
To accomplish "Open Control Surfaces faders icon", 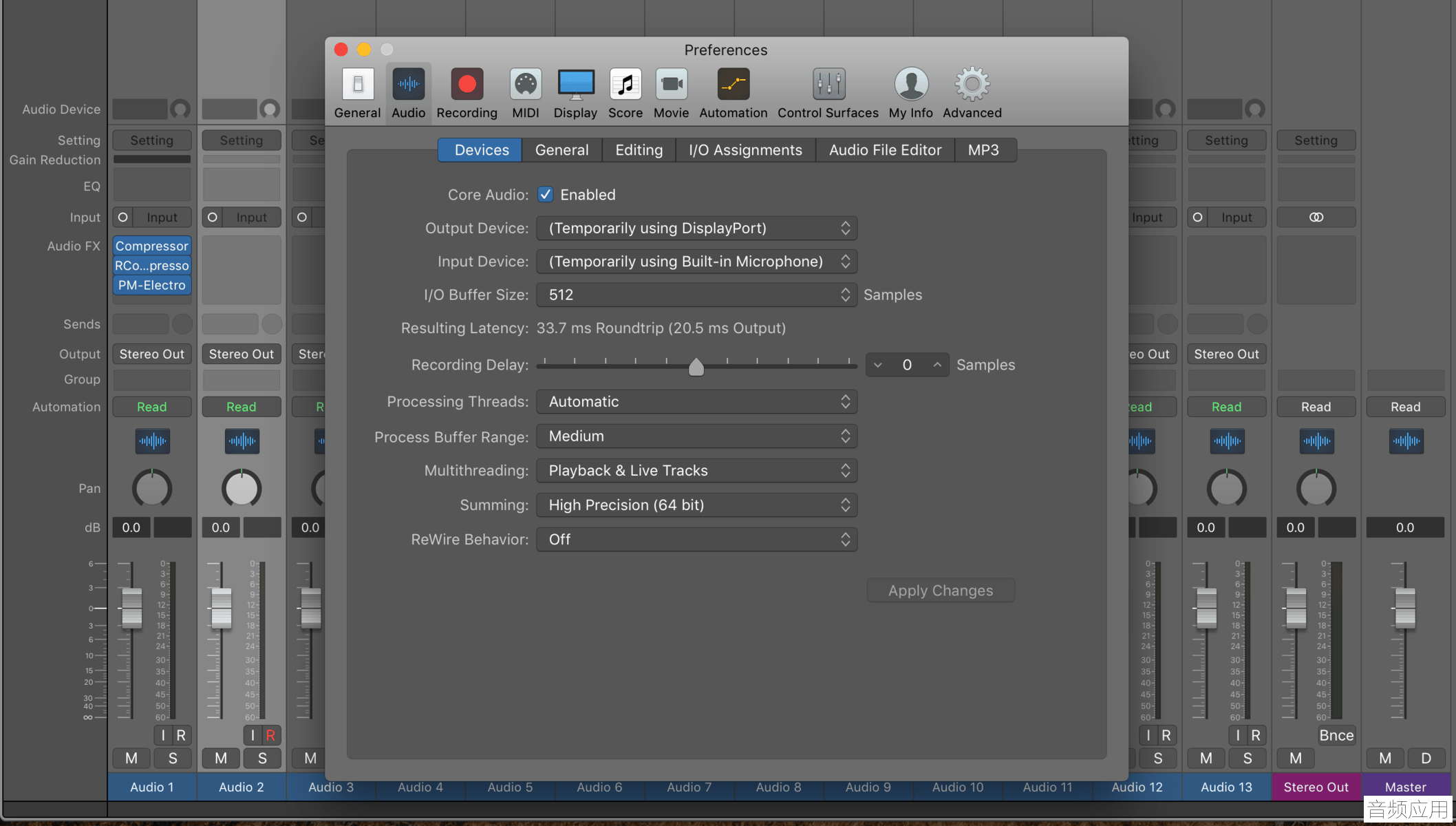I will 828,85.
